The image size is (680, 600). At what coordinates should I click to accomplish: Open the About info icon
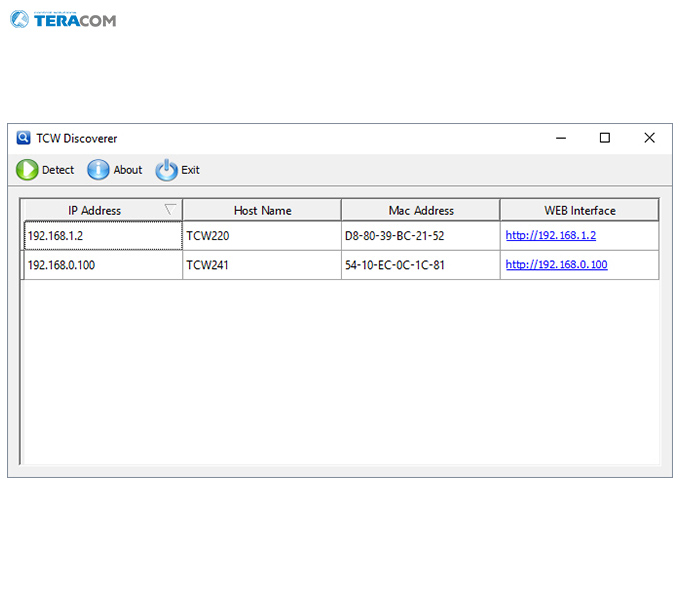pos(98,170)
